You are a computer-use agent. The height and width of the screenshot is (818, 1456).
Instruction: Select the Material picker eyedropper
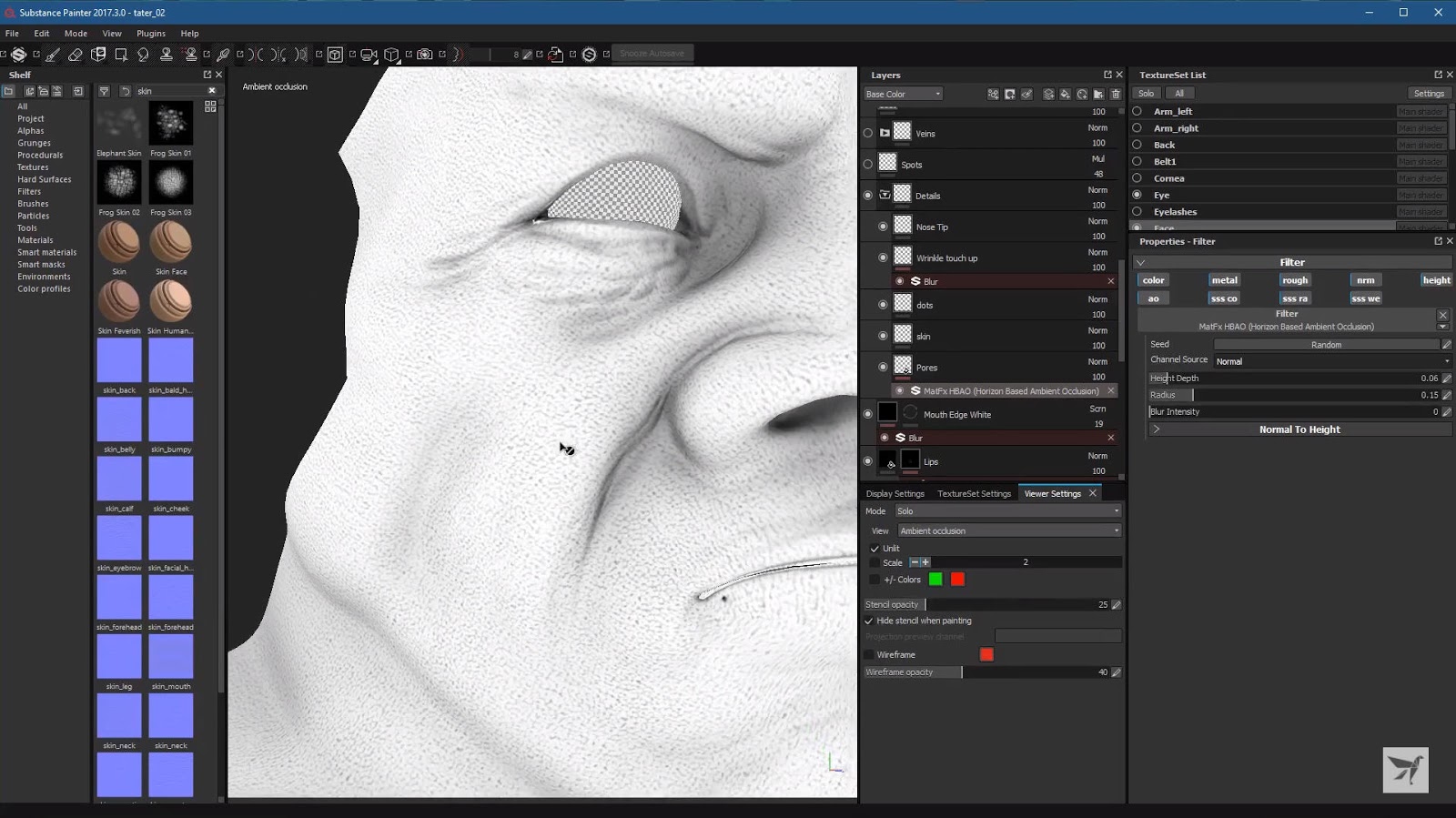(223, 55)
